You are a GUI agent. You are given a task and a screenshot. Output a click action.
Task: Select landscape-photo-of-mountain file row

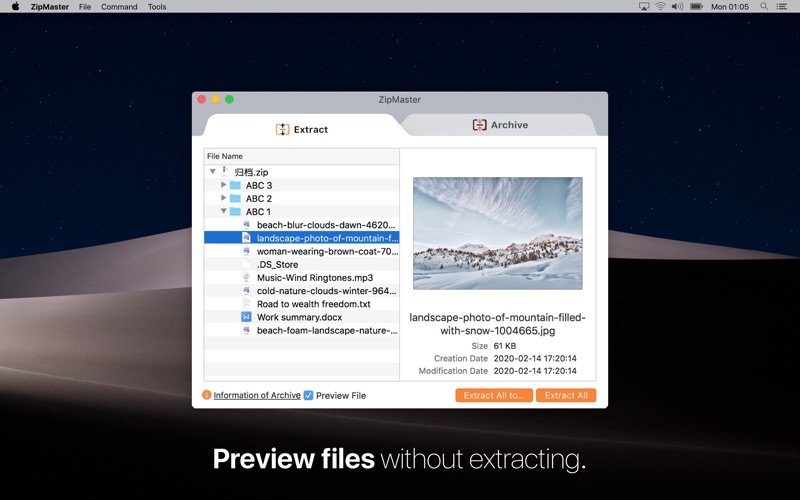(x=302, y=238)
